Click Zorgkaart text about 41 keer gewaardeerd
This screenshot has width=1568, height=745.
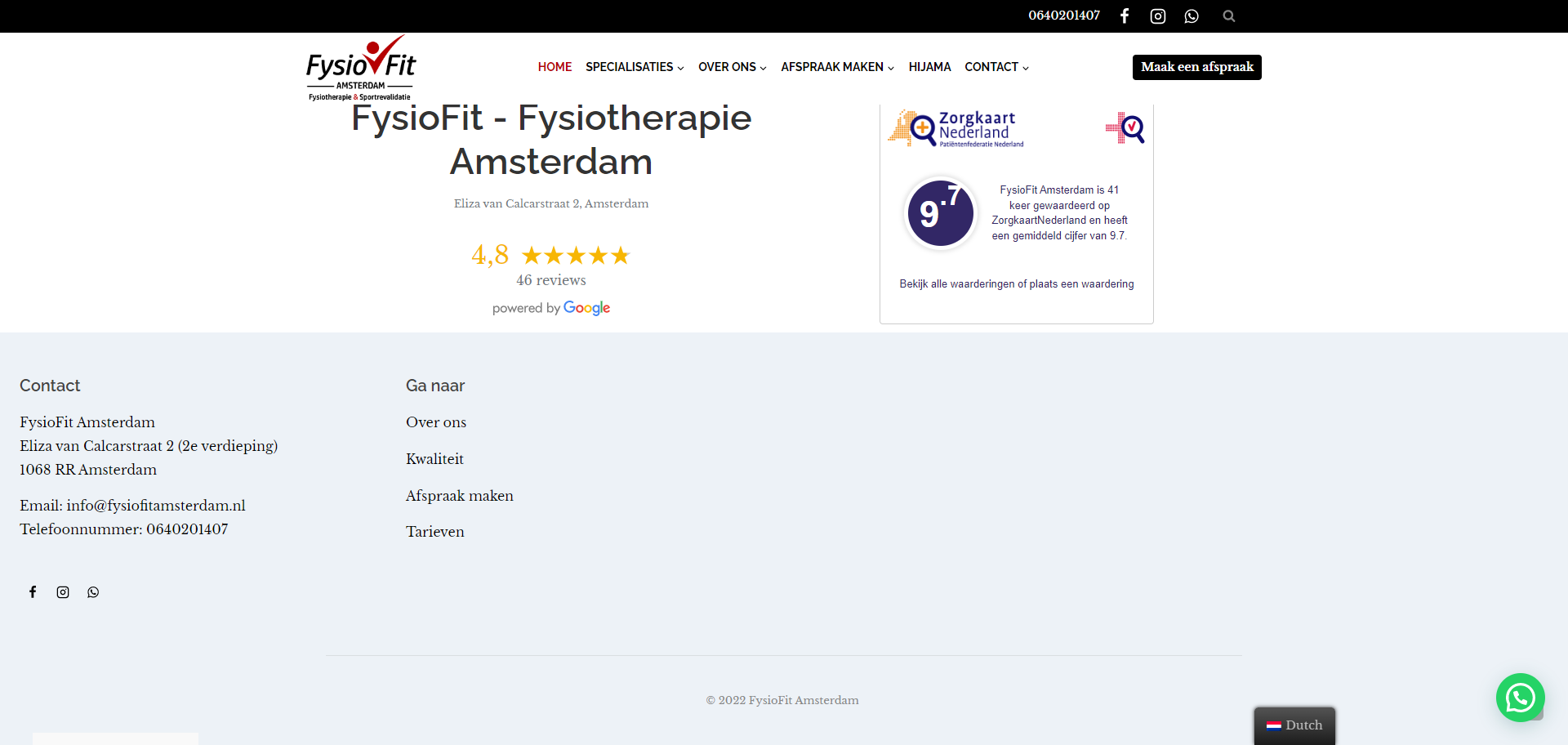pyautogui.click(x=1059, y=212)
